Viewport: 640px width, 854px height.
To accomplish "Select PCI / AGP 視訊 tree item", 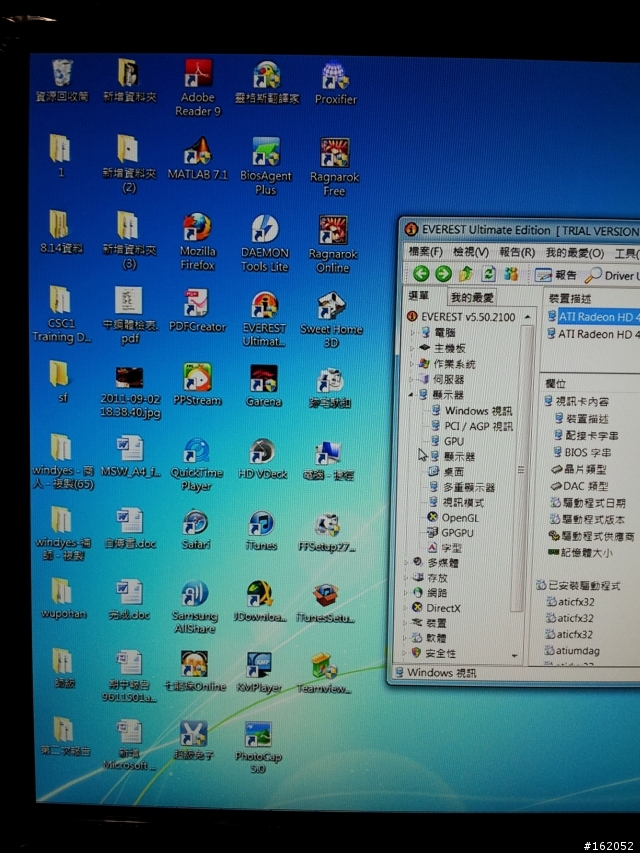I will (x=472, y=426).
